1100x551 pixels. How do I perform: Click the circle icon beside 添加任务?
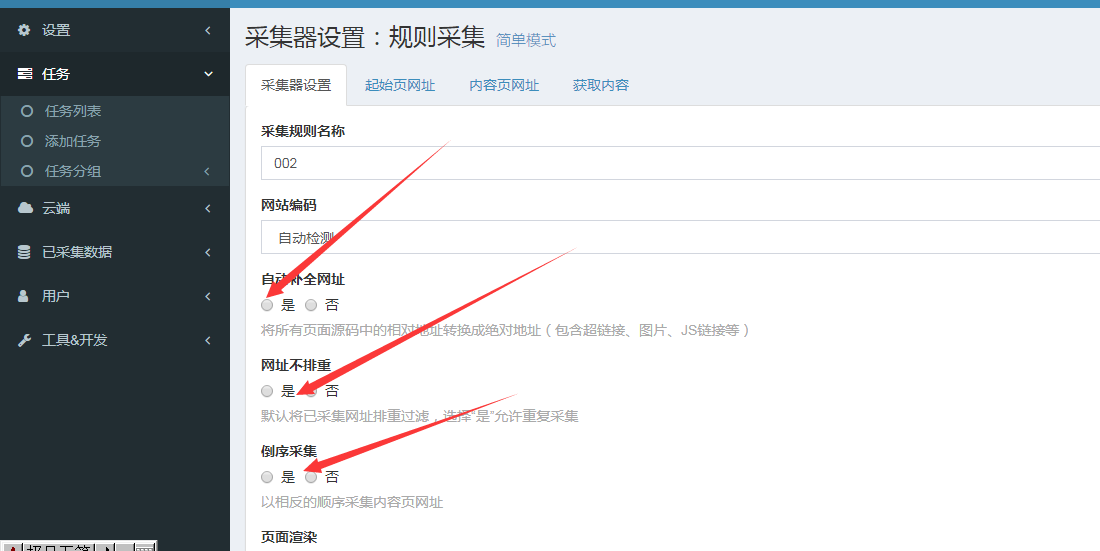click(28, 141)
